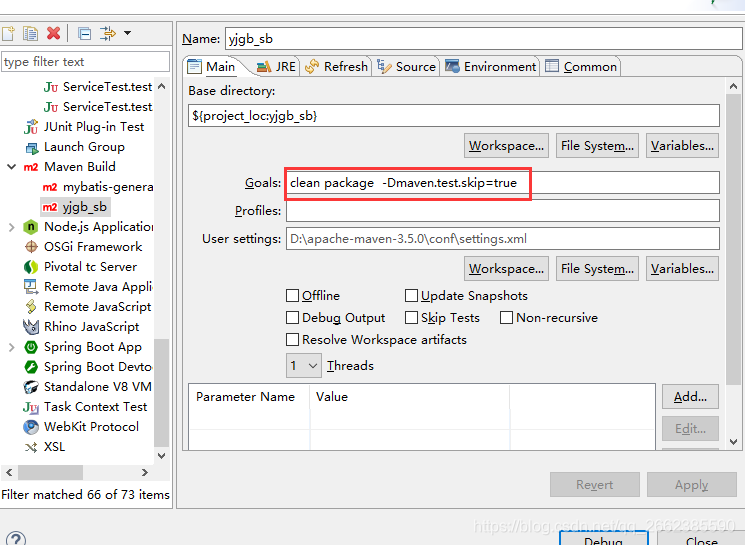Delete selected launch configuration with red X
745x545 pixels.
pos(54,33)
